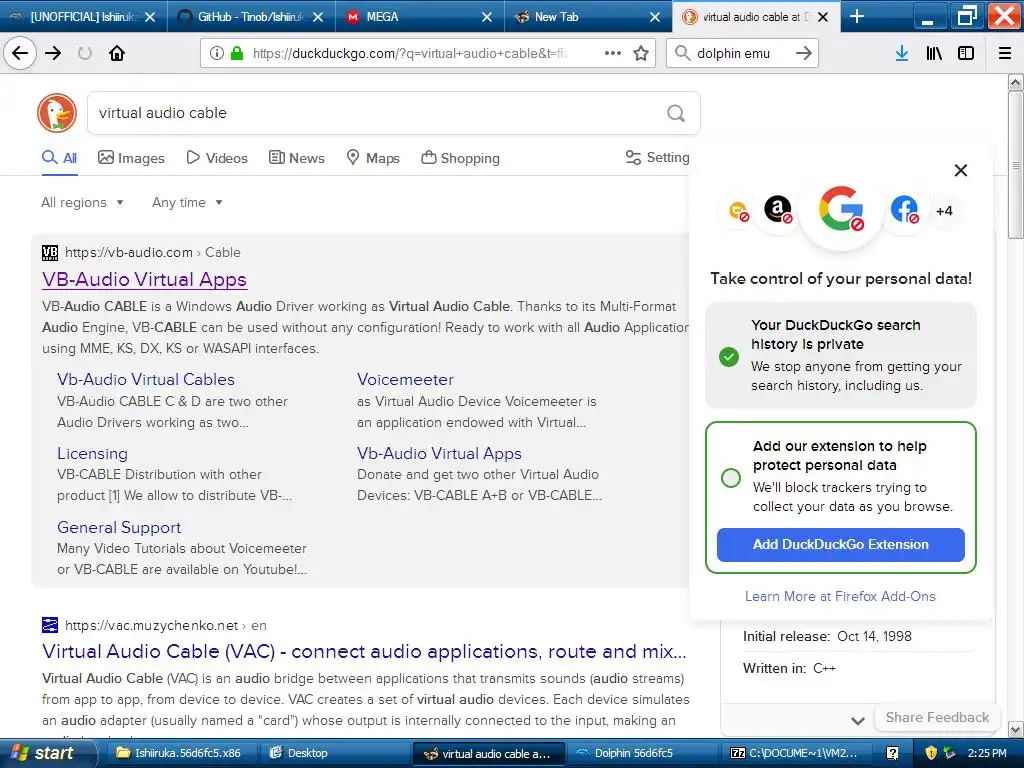Switch to the GitHub Tinob/Ishiiruka tab
The height and width of the screenshot is (768, 1024).
pos(251,17)
